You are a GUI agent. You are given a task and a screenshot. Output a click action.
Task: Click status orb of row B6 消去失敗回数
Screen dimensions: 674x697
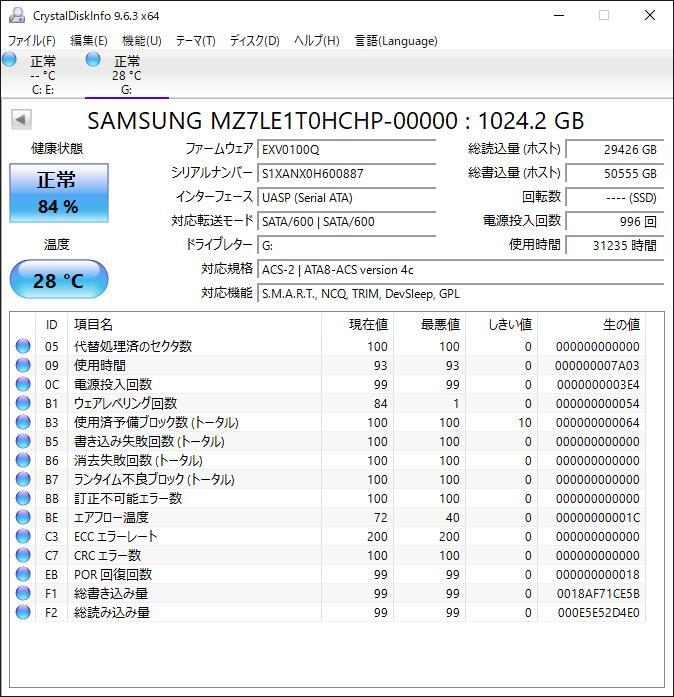(x=23, y=460)
